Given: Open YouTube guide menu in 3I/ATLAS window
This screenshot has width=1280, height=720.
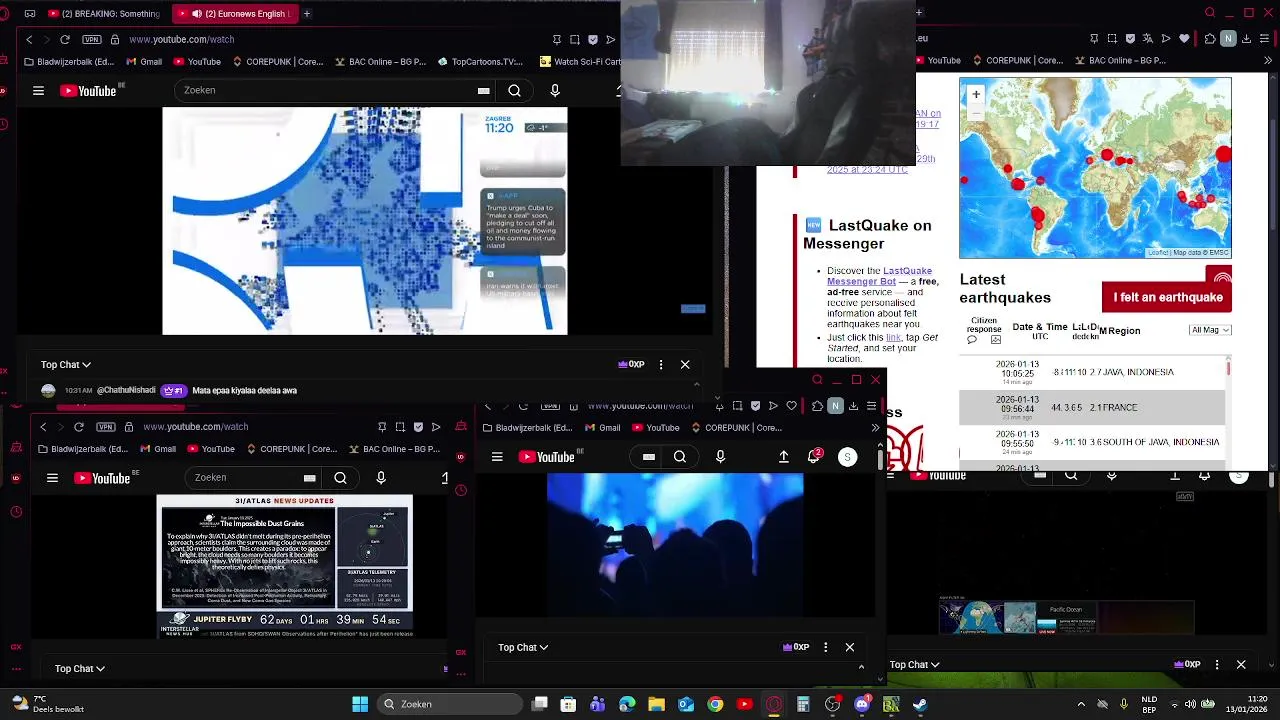Looking at the screenshot, I should click(52, 478).
